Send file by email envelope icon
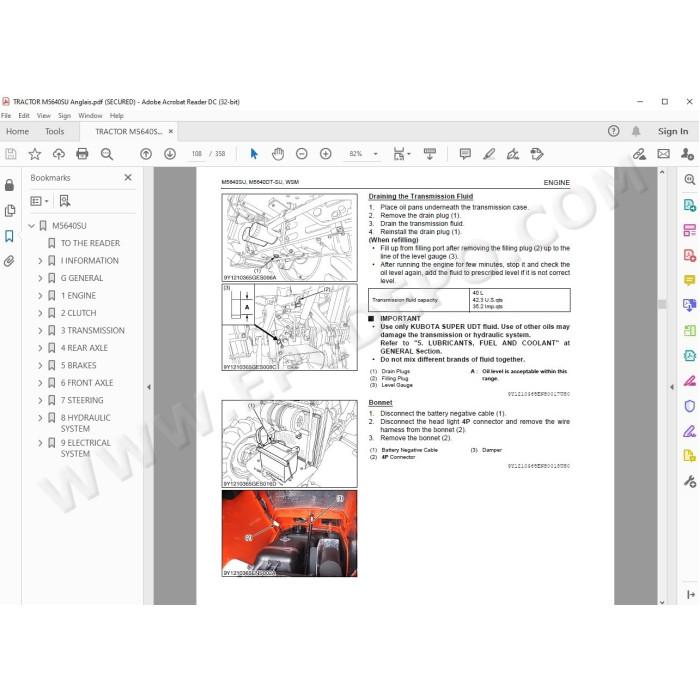The width and height of the screenshot is (700, 700). (x=663, y=154)
